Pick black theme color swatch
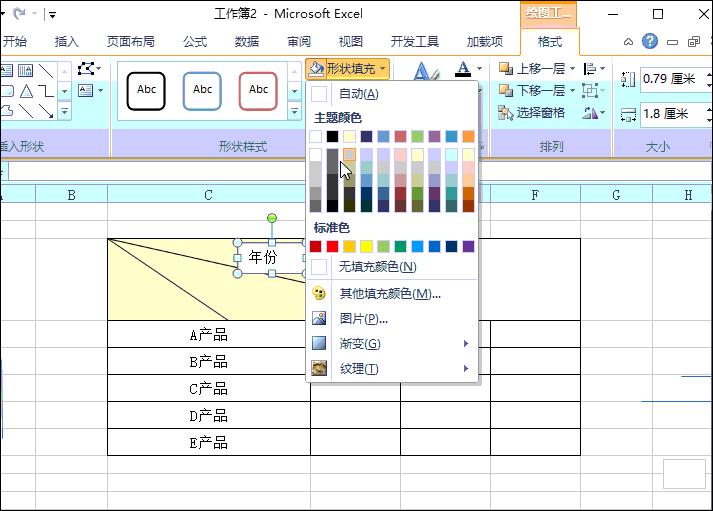This screenshot has width=713, height=511. (332, 136)
